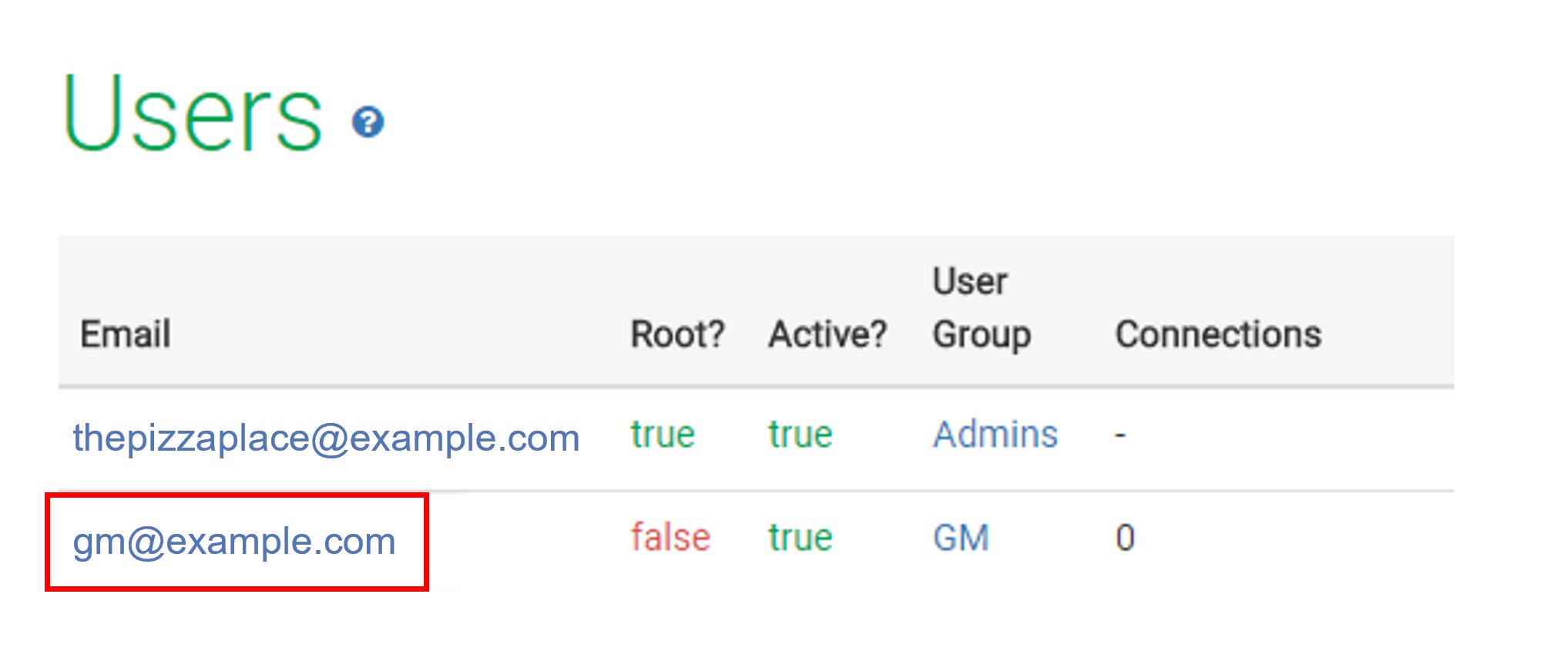Open the Admins user group link
Viewport: 1568px width, 651px height.
pyautogui.click(x=996, y=435)
